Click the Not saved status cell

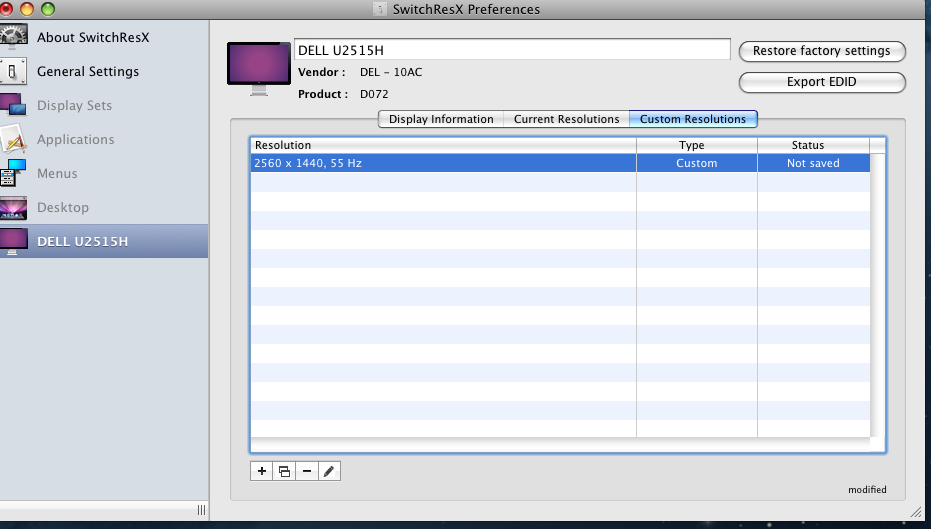point(813,163)
